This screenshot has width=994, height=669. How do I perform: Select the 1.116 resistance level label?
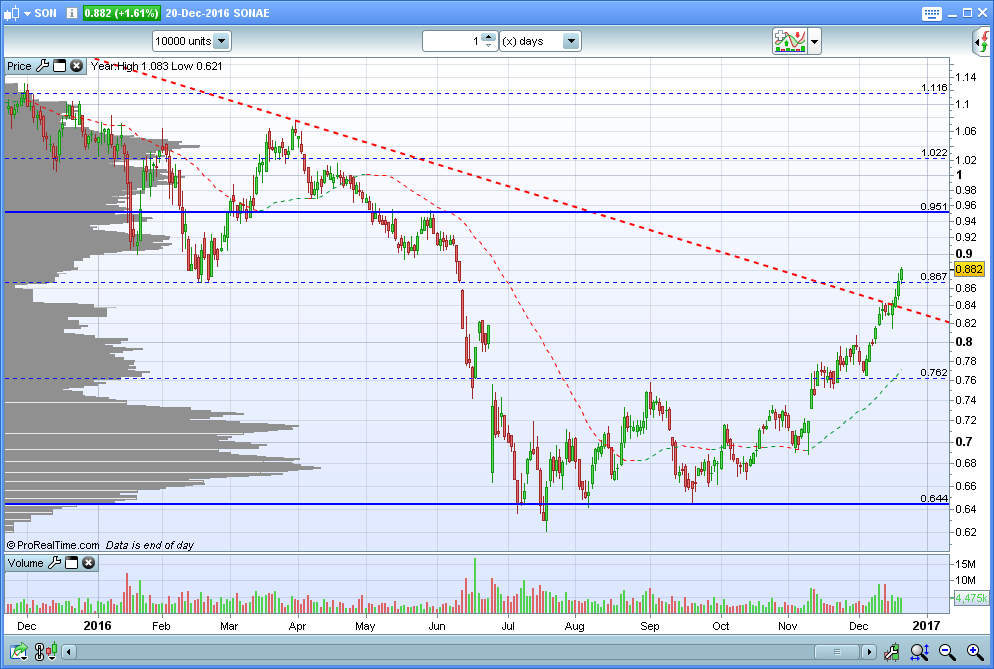pyautogui.click(x=934, y=88)
